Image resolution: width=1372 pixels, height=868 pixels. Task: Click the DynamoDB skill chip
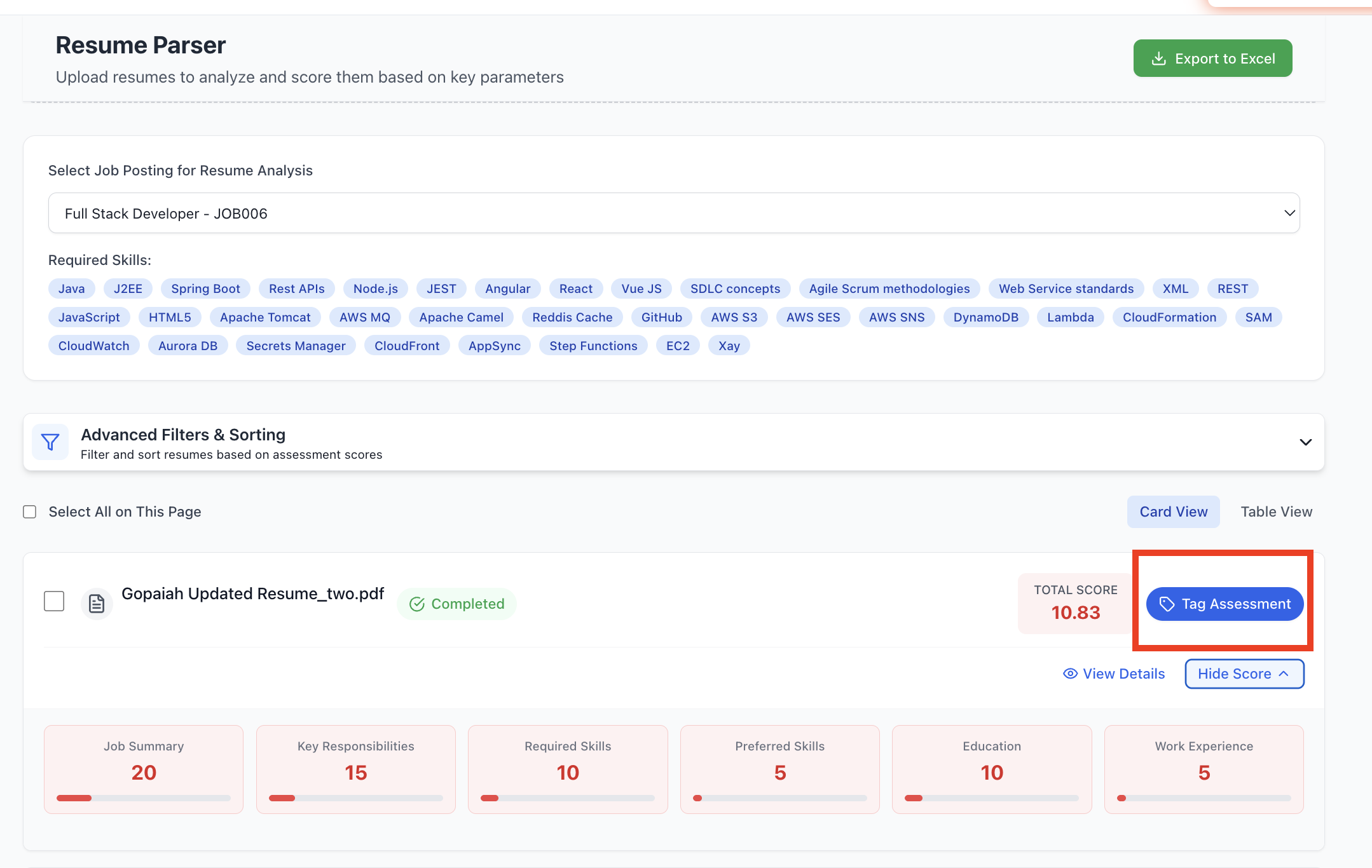point(985,317)
